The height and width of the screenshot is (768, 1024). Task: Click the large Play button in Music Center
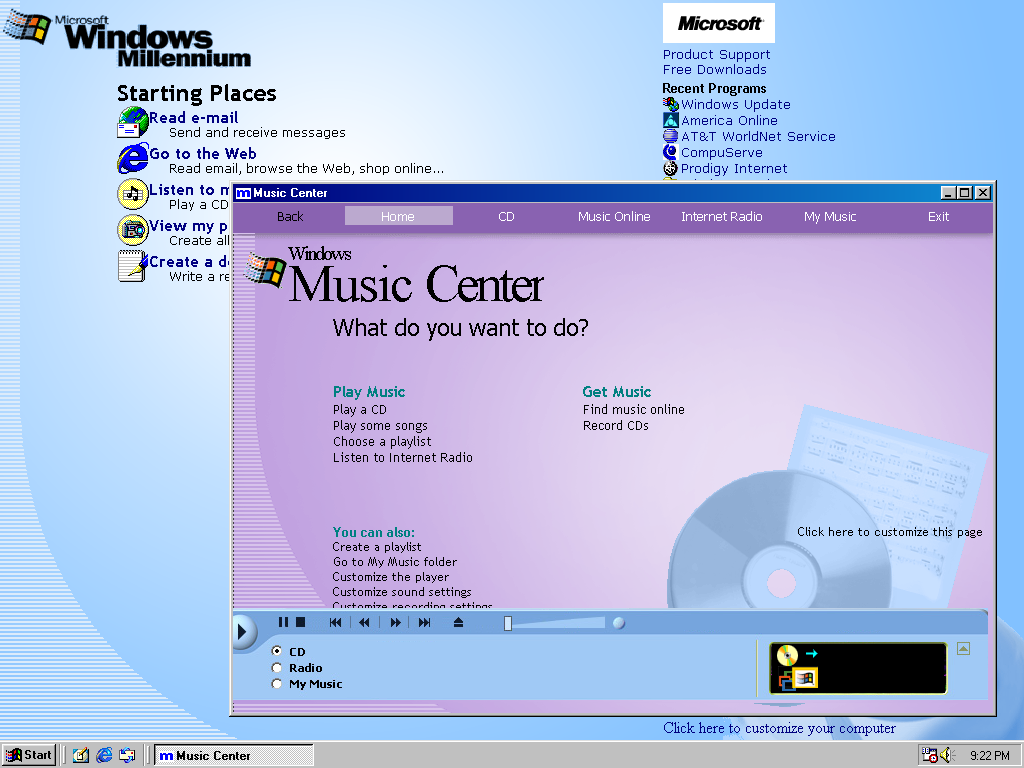[243, 631]
